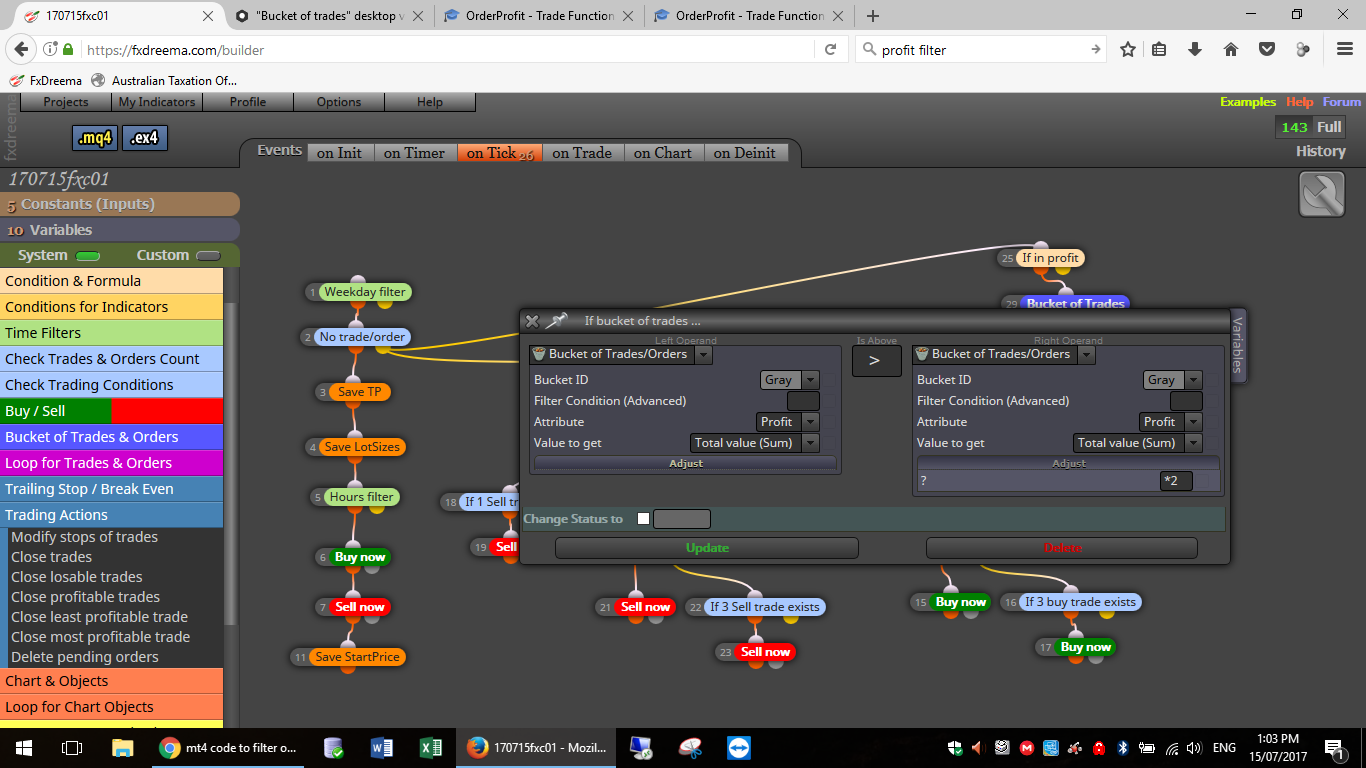The width and height of the screenshot is (1366, 768).
Task: Open the Profile menu
Action: 248,102
